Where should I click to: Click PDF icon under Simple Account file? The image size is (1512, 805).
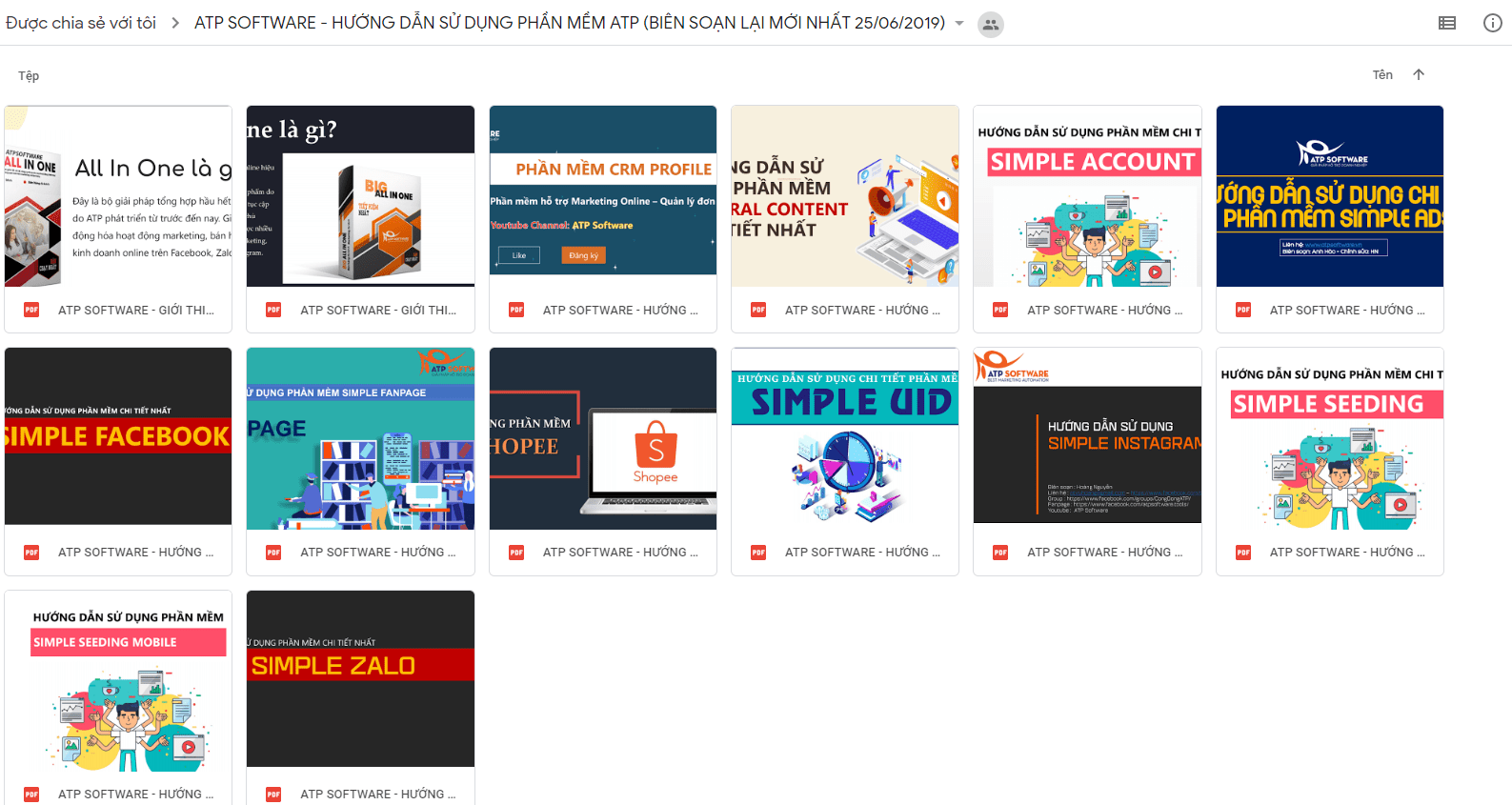click(1000, 310)
